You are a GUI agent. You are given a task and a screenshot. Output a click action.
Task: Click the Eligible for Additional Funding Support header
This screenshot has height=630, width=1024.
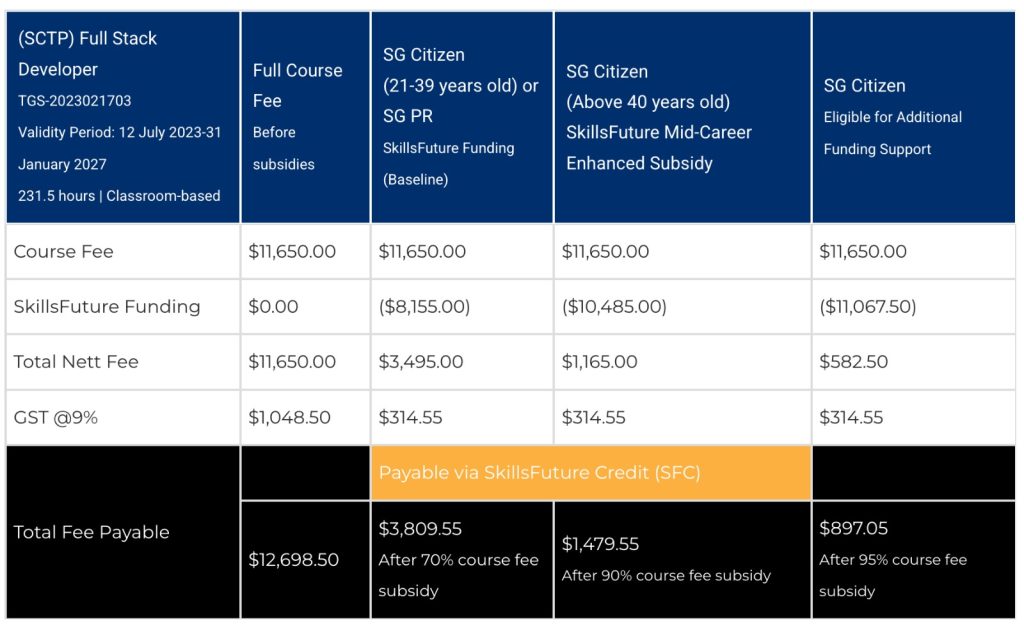click(x=912, y=117)
